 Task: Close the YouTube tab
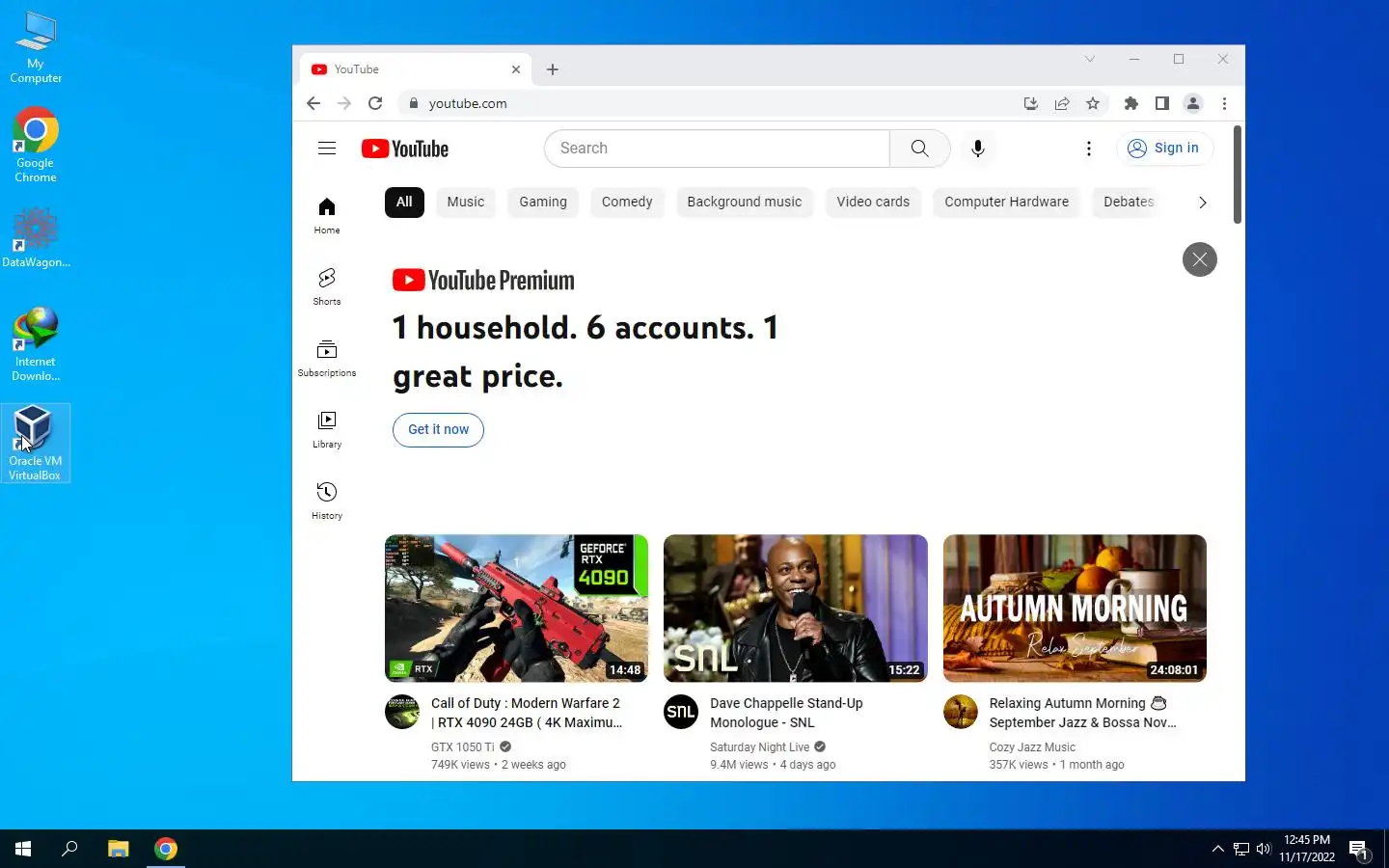click(x=516, y=69)
